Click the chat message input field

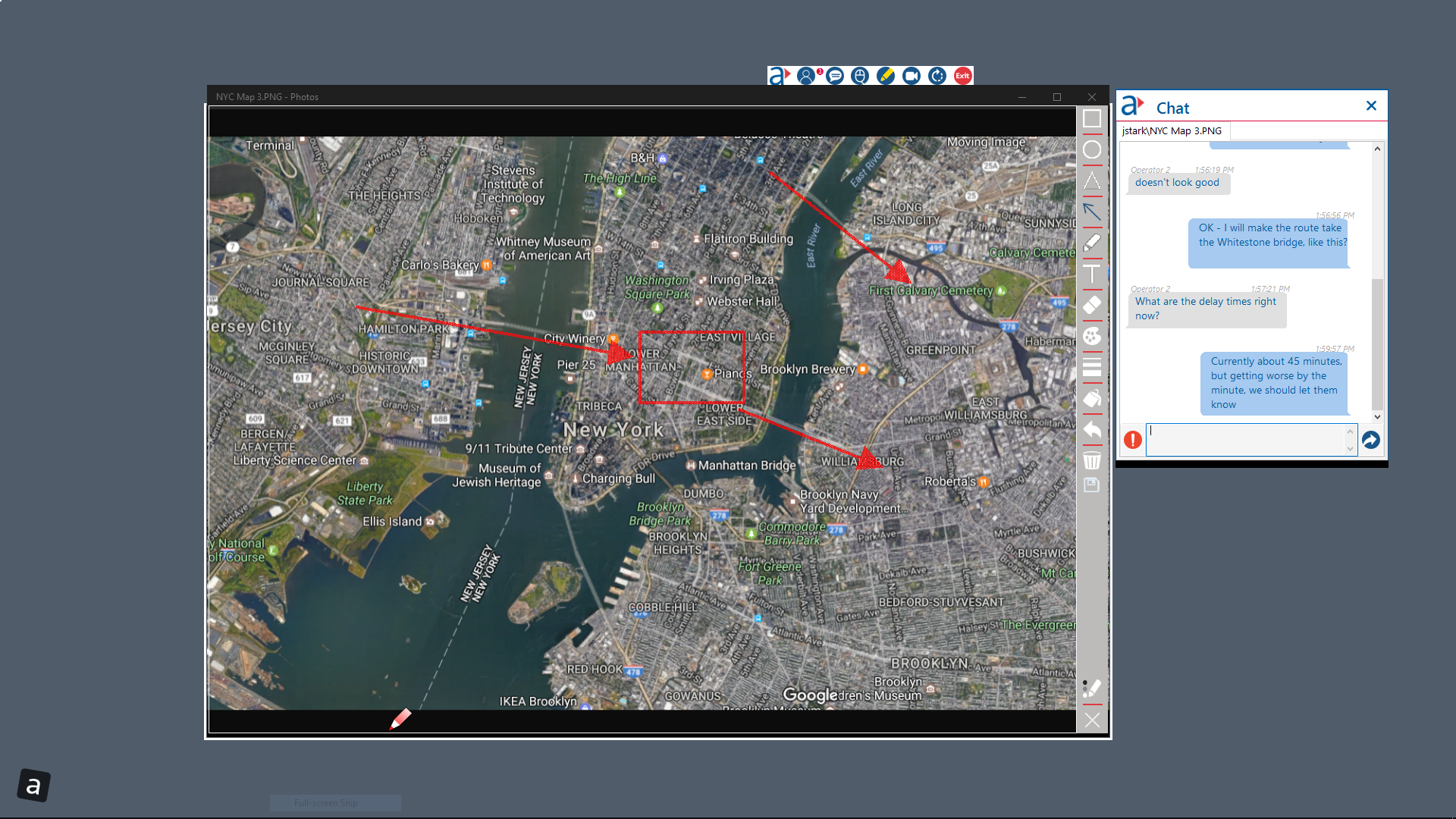click(x=1246, y=440)
